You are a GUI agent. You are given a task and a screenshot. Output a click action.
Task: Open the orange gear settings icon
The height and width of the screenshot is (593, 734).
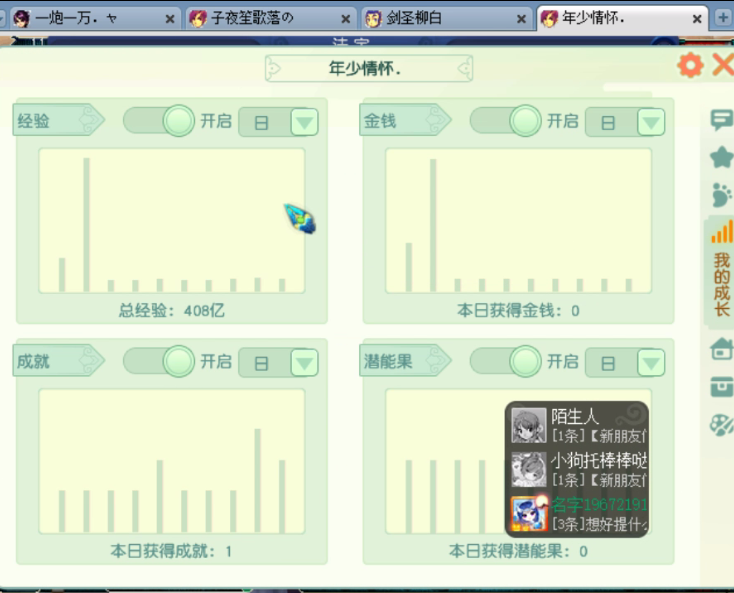click(x=690, y=65)
